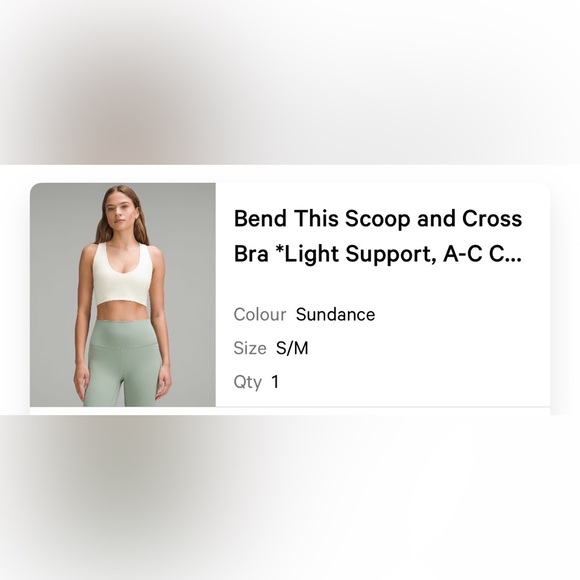Image resolution: width=580 pixels, height=580 pixels.
Task: Select the S/M size value
Action: pyautogui.click(x=292, y=348)
